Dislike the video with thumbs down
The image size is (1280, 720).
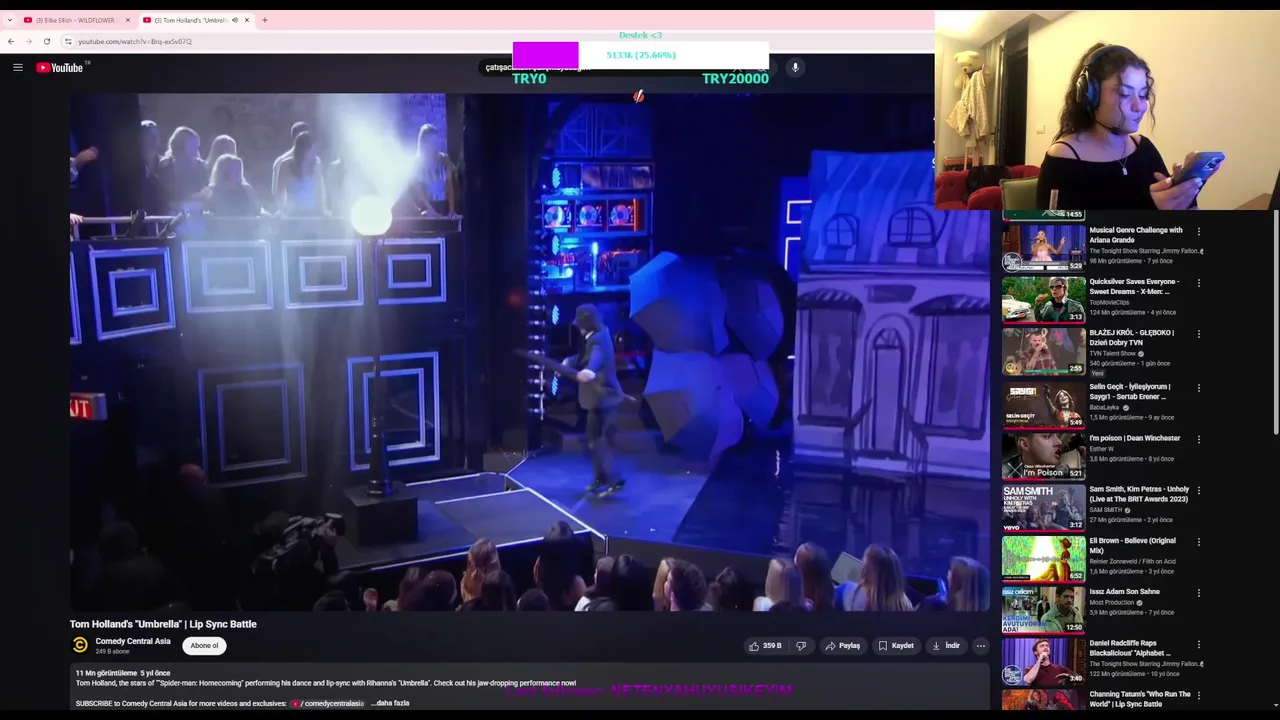click(801, 646)
